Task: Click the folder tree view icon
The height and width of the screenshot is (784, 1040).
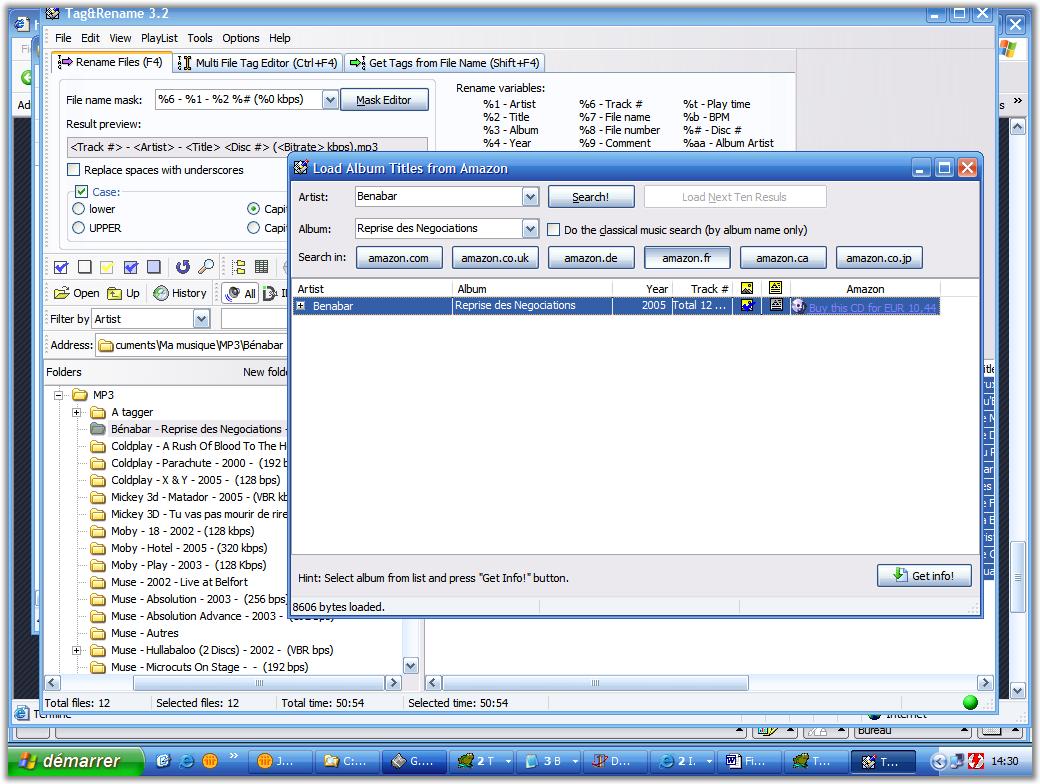Action: [239, 267]
